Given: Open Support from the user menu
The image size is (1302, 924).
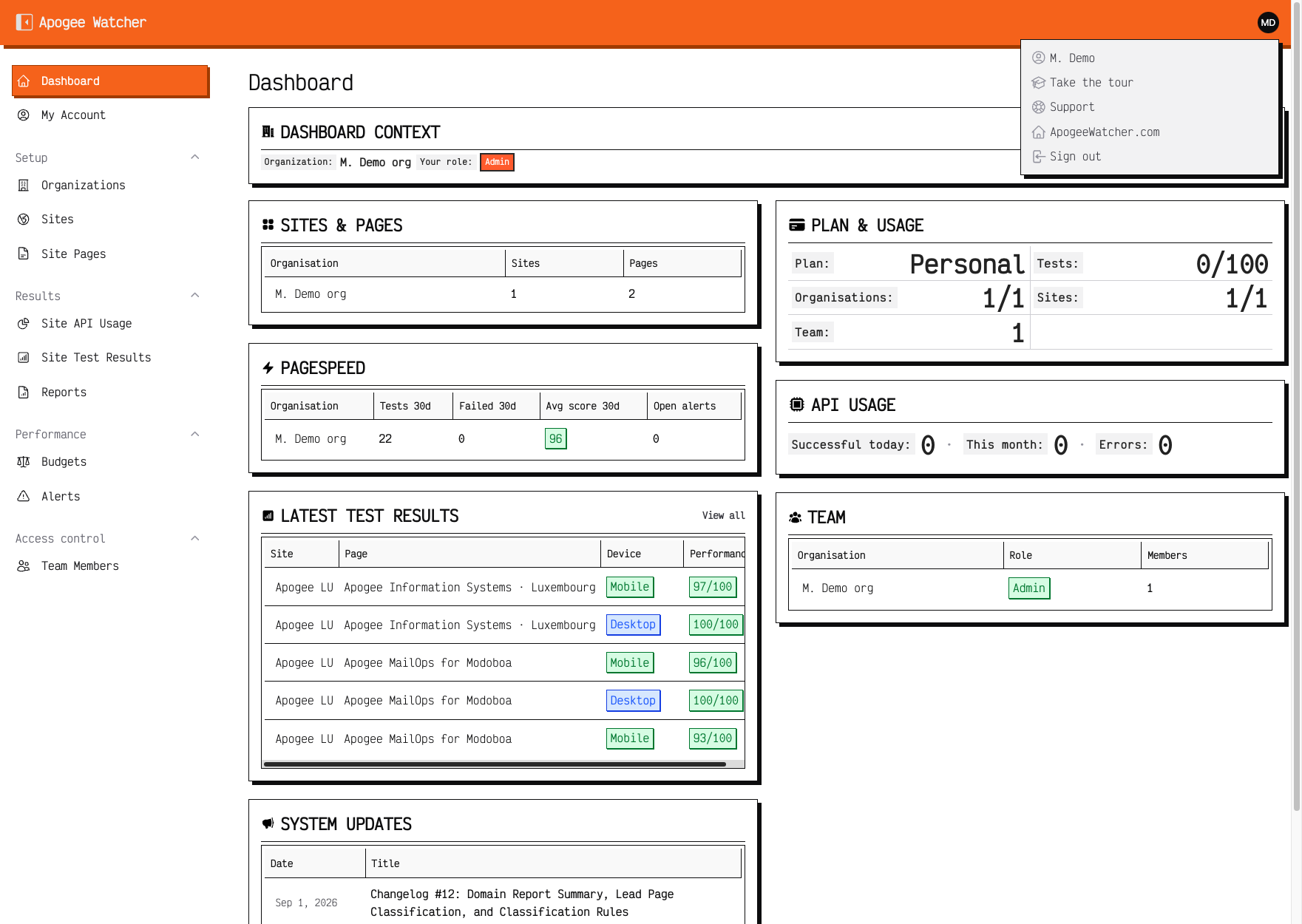Looking at the screenshot, I should (x=1072, y=106).
